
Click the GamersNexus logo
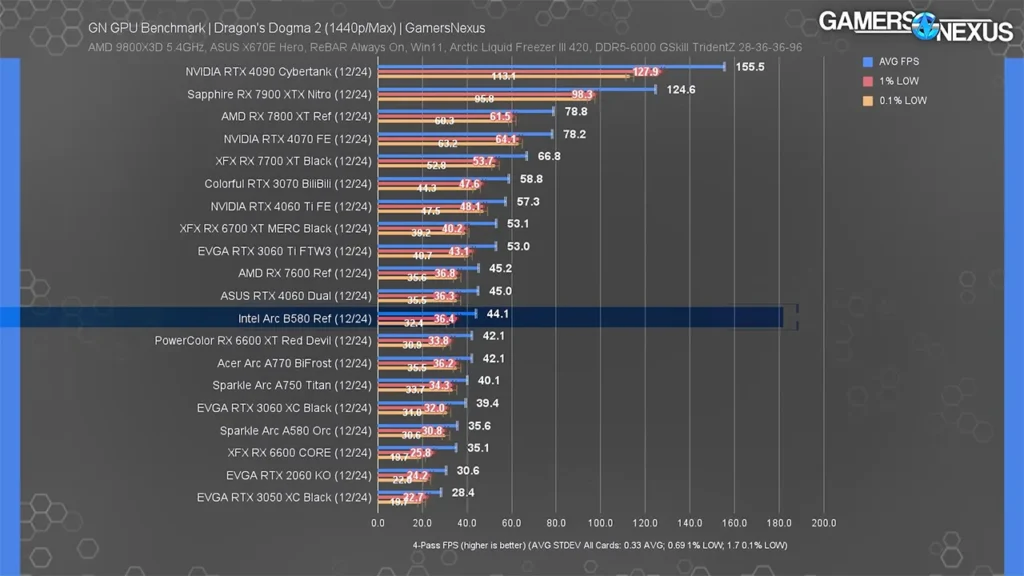pos(916,26)
